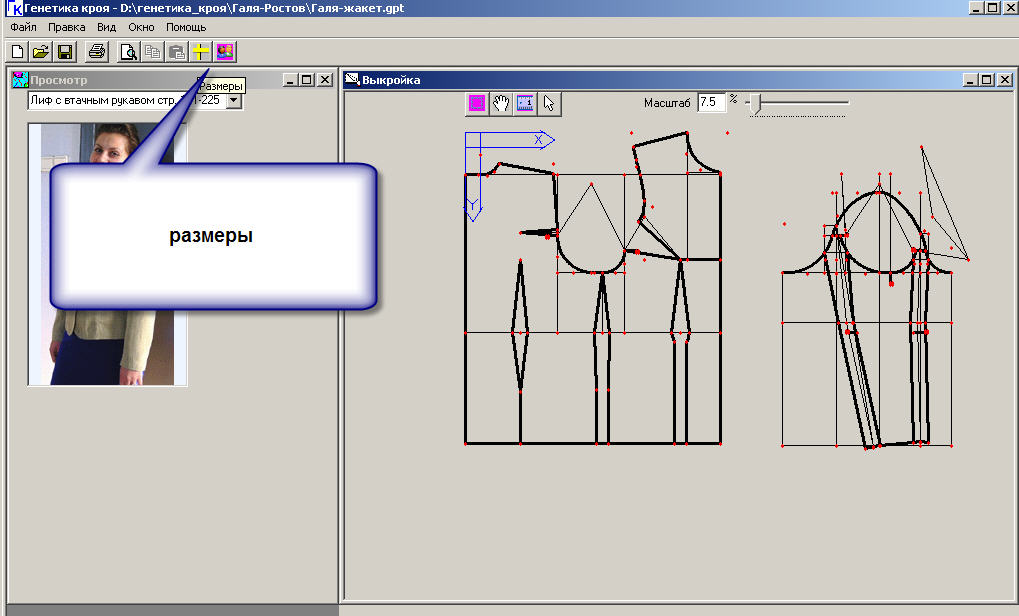1019x616 pixels.
Task: Maximize the Просмотр window
Action: point(307,80)
